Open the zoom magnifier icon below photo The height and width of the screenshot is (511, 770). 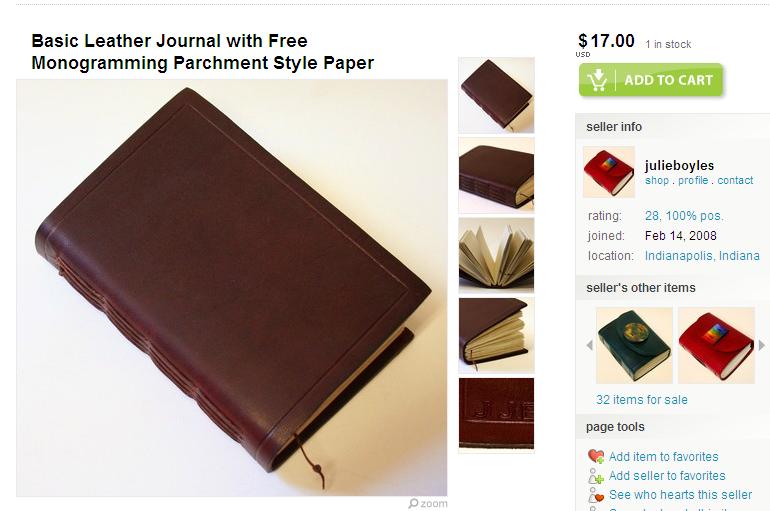coord(413,504)
